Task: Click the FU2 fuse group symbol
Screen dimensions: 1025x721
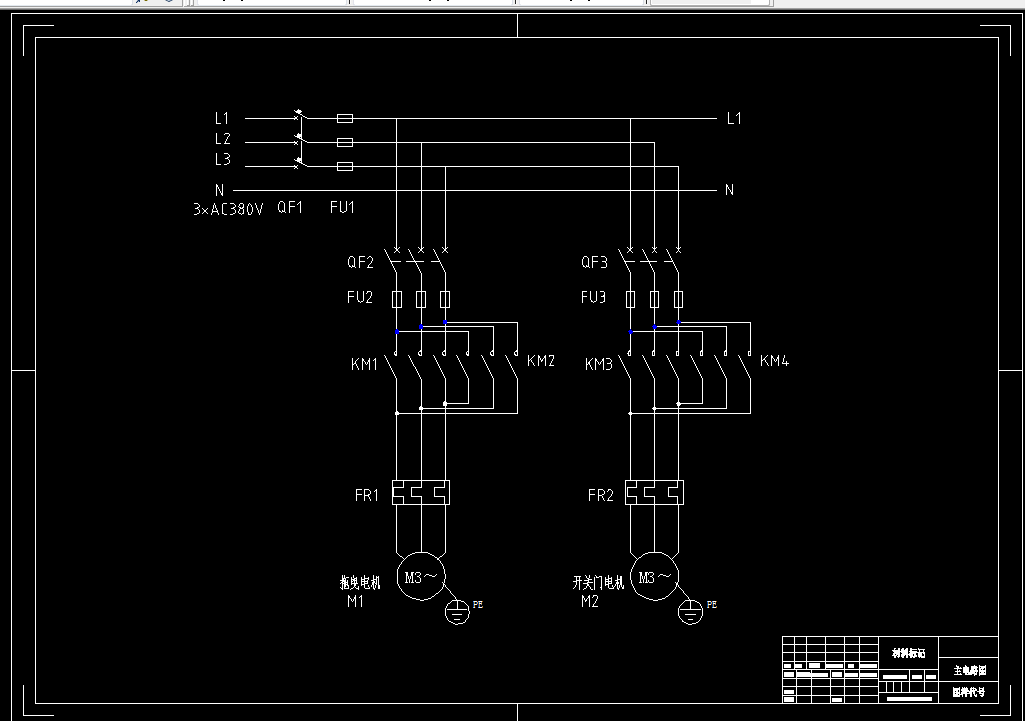Action: tap(421, 299)
